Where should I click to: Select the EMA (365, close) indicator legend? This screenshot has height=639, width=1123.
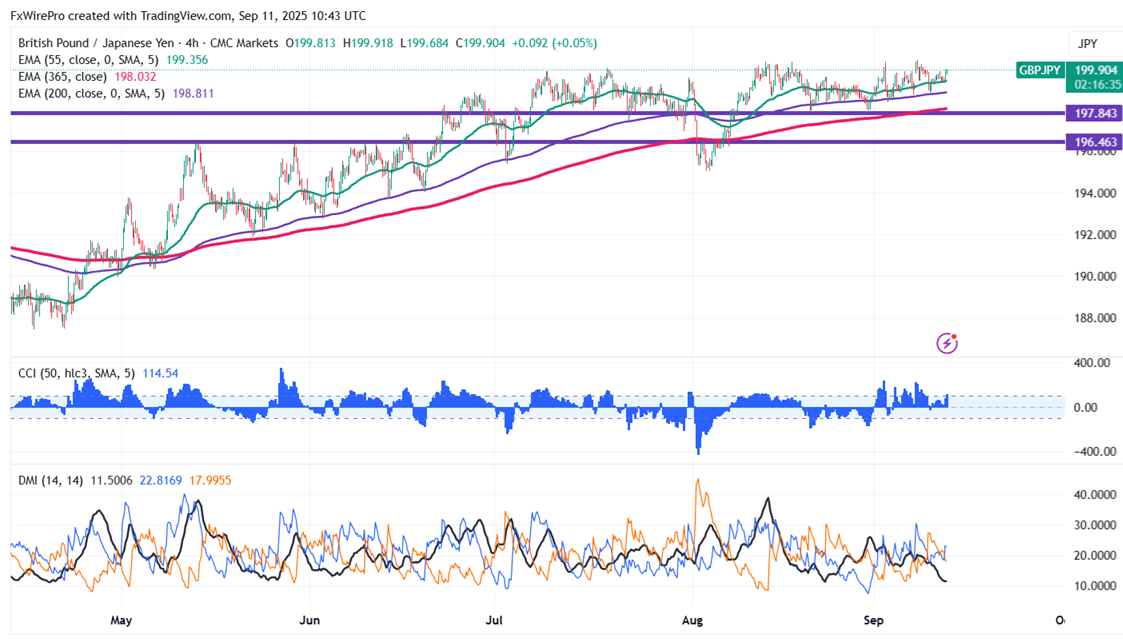pyautogui.click(x=62, y=77)
